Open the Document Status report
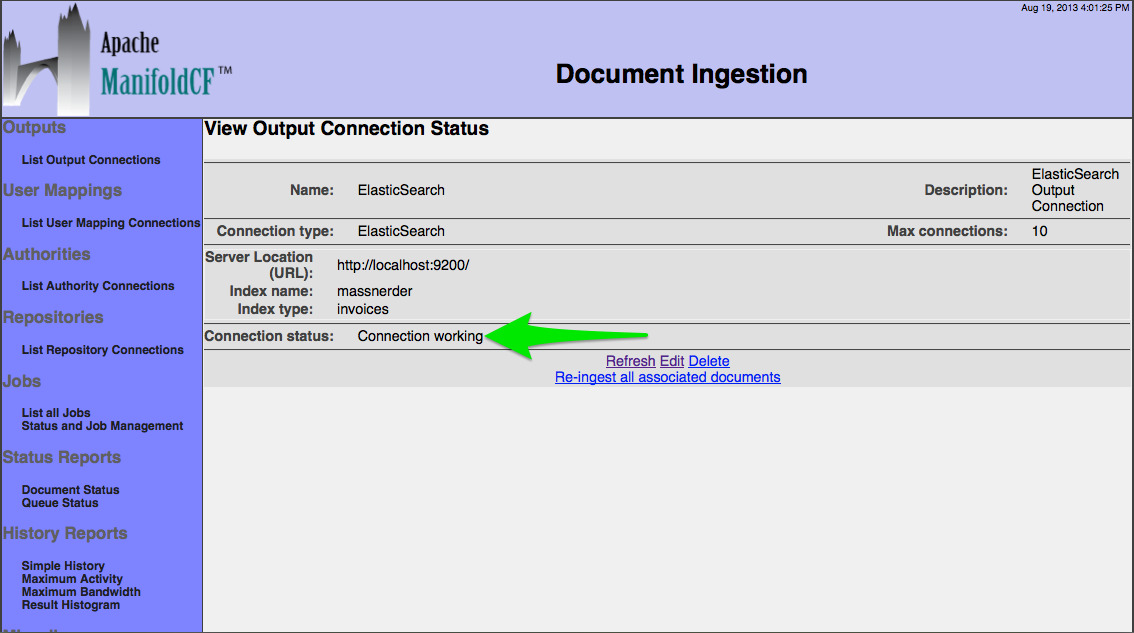Image resolution: width=1134 pixels, height=633 pixels. click(x=70, y=490)
